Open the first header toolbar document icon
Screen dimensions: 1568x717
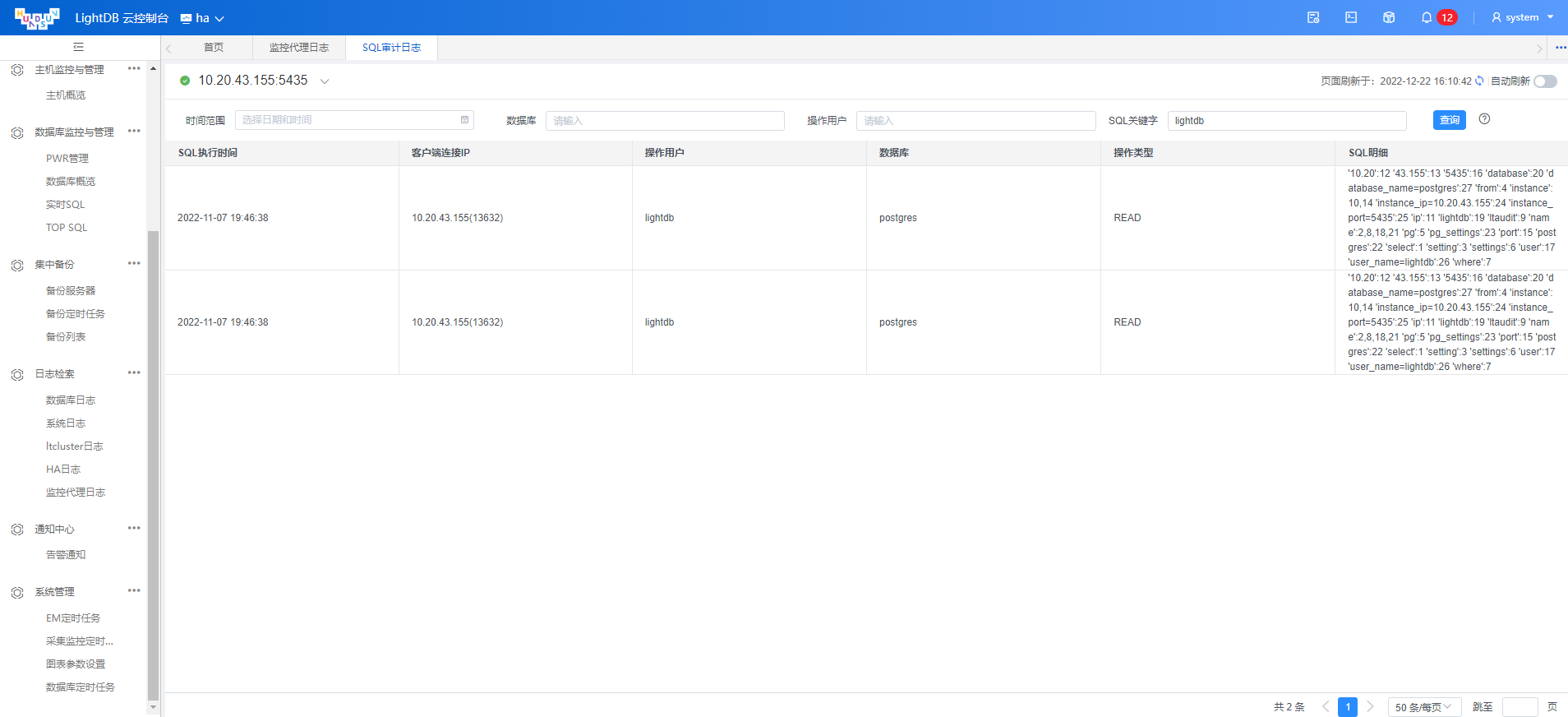point(1313,17)
